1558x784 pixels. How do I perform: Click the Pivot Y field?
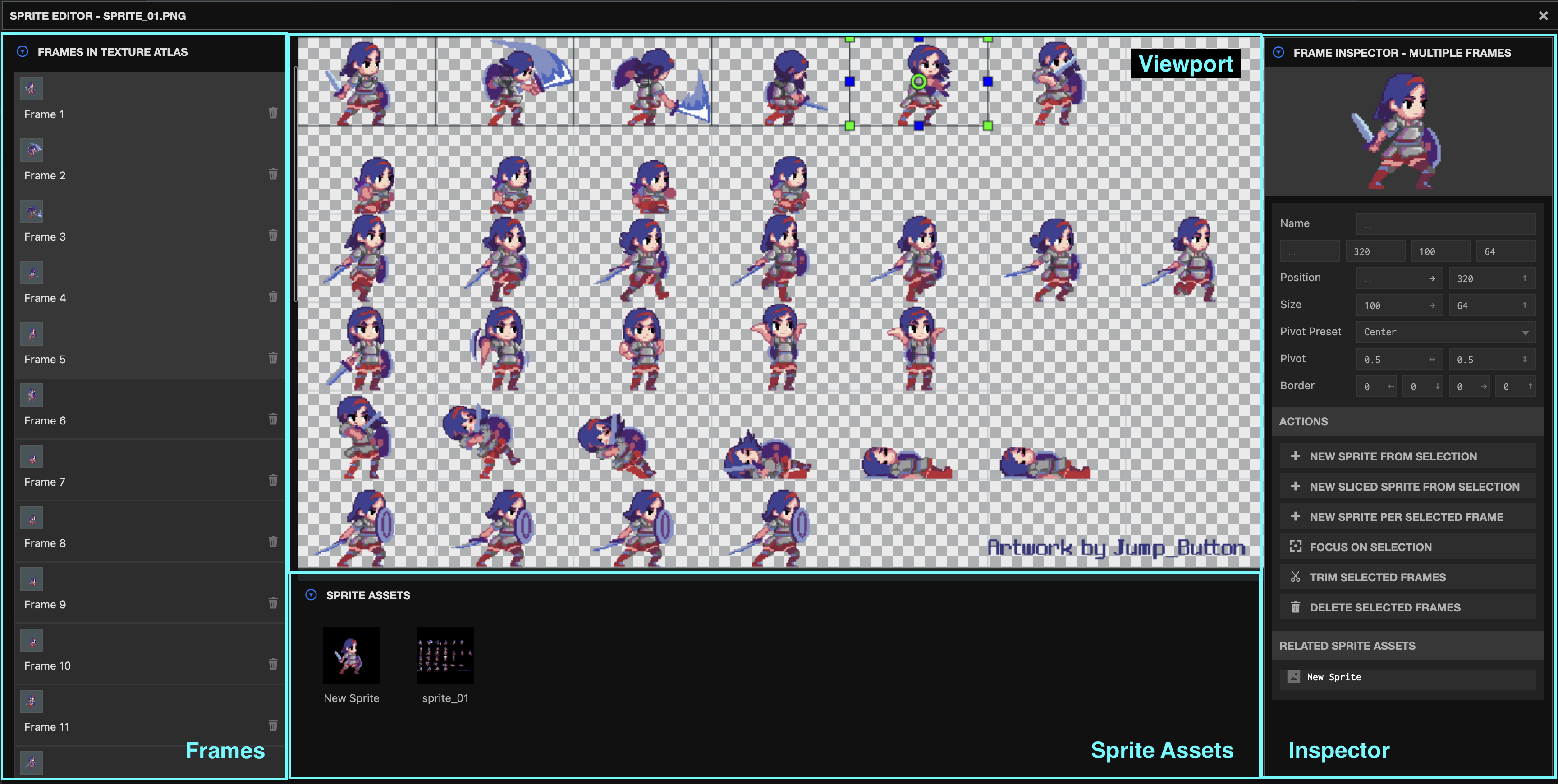point(1492,360)
